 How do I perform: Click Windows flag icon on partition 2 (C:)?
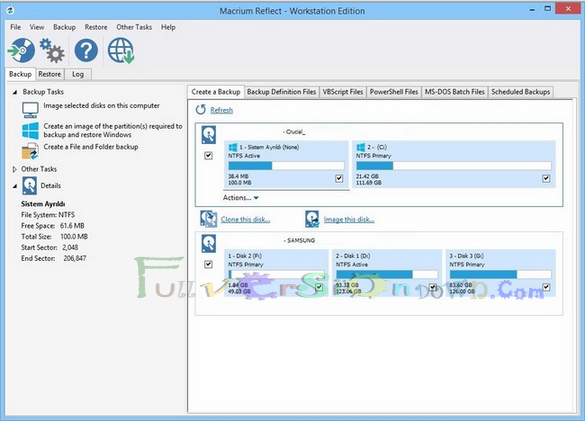tap(360, 147)
